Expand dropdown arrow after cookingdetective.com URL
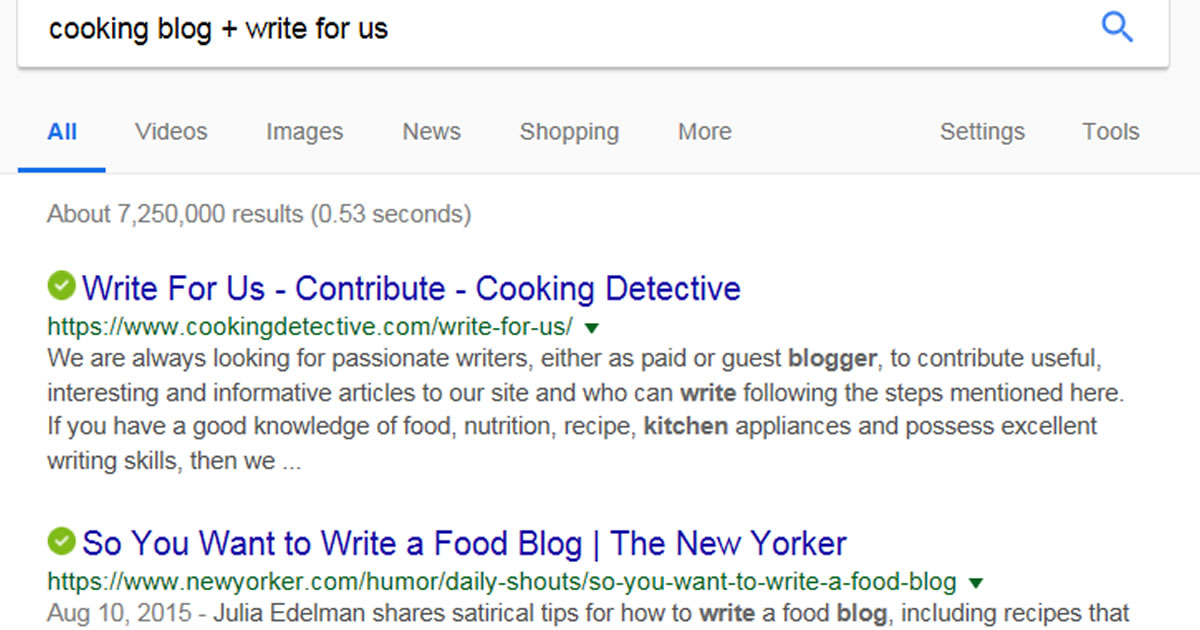This screenshot has width=1200, height=630. coord(590,327)
